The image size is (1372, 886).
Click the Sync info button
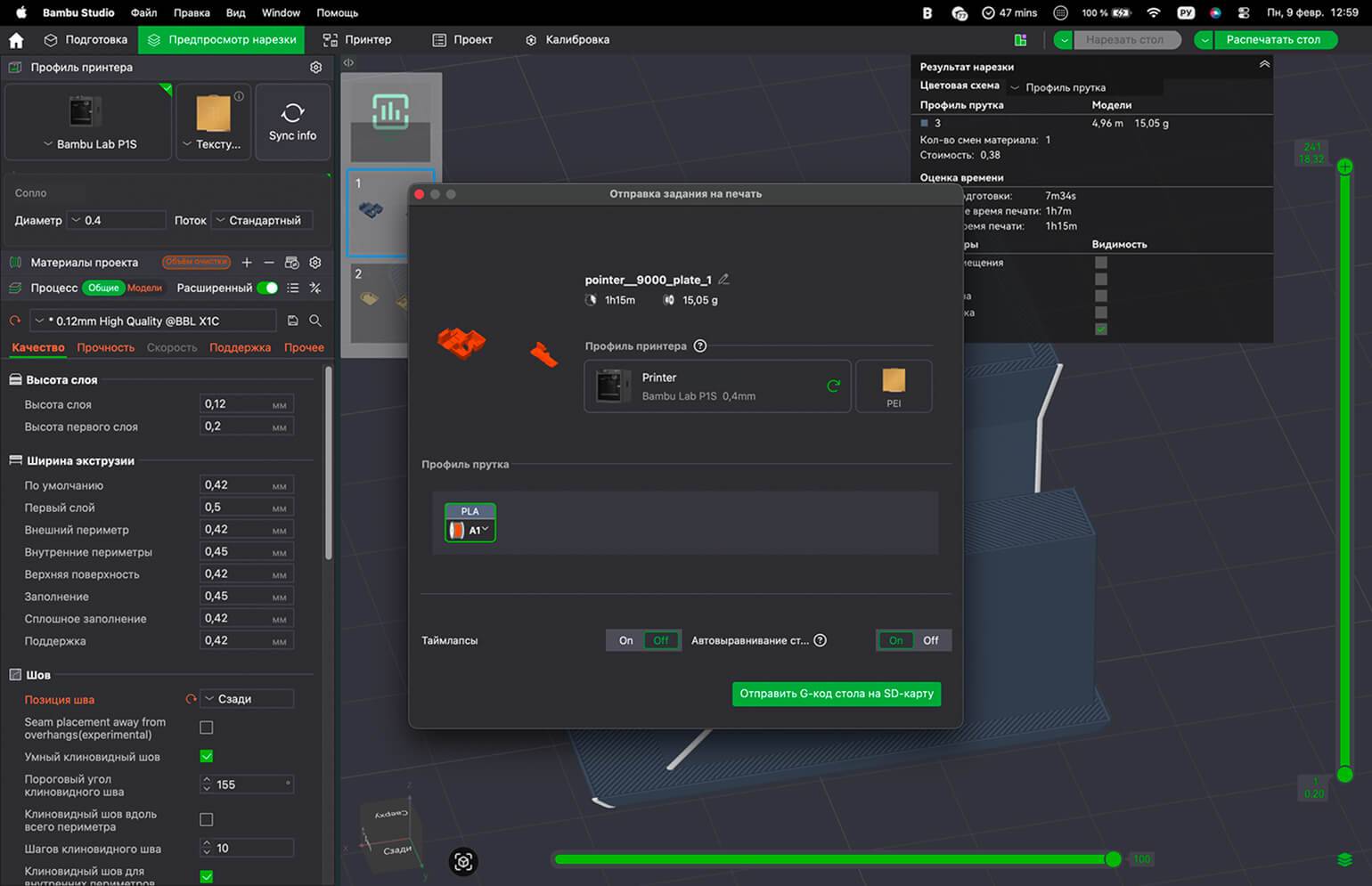[x=292, y=122]
